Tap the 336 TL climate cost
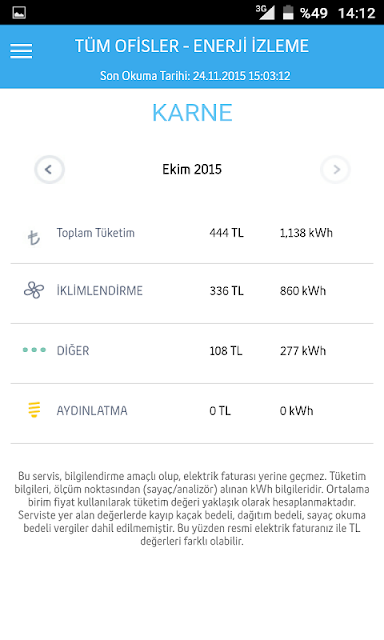384x640 pixels. (226, 291)
